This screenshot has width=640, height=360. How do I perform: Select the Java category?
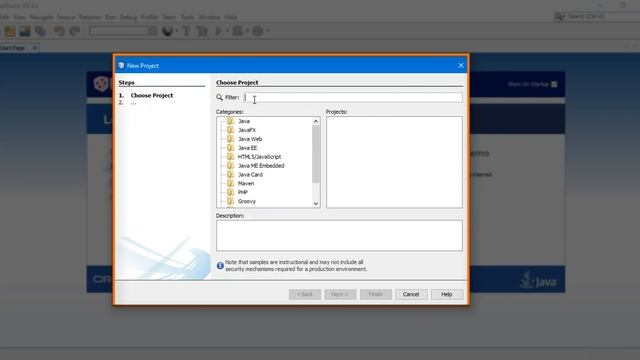pos(244,121)
